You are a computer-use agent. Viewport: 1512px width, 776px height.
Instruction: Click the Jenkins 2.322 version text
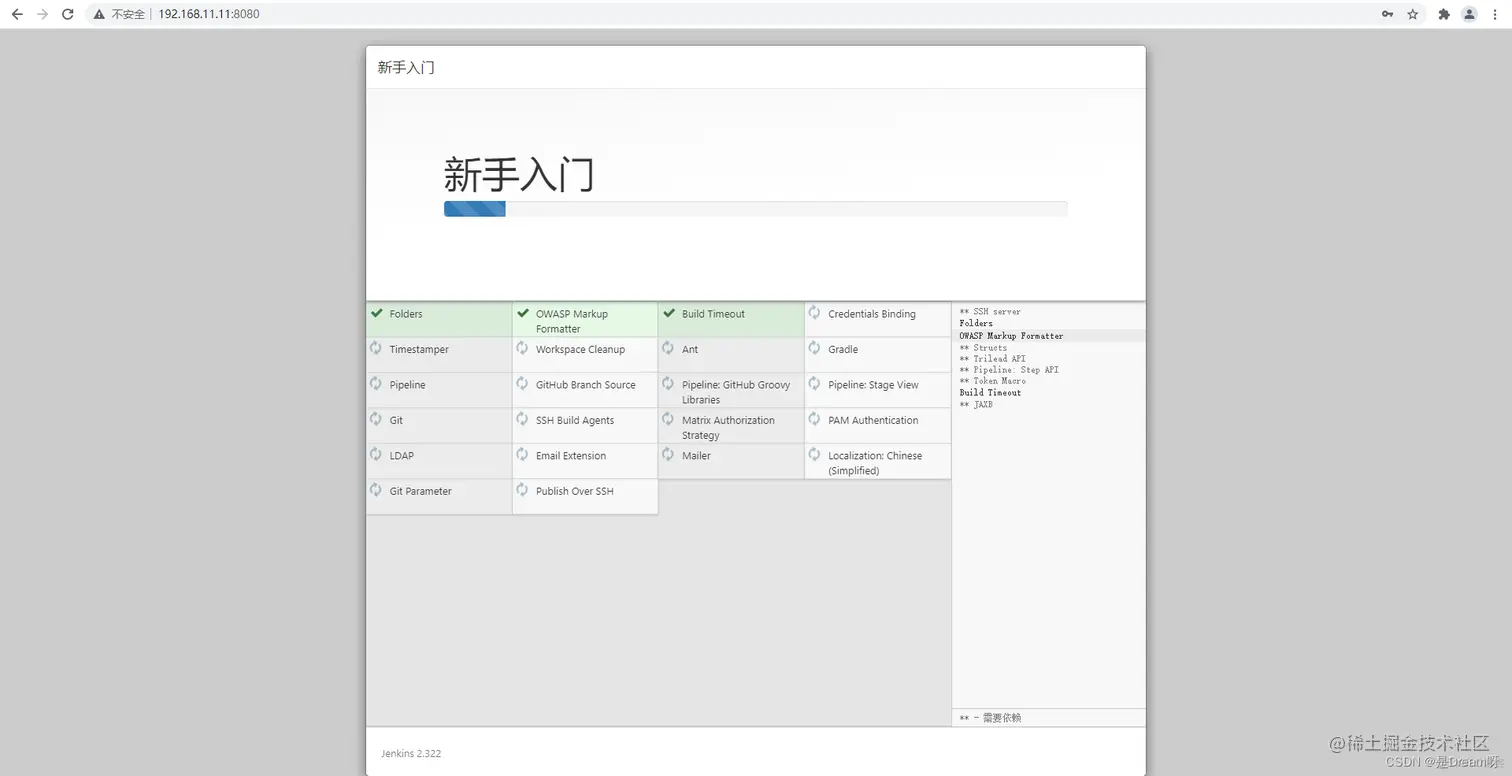(411, 754)
